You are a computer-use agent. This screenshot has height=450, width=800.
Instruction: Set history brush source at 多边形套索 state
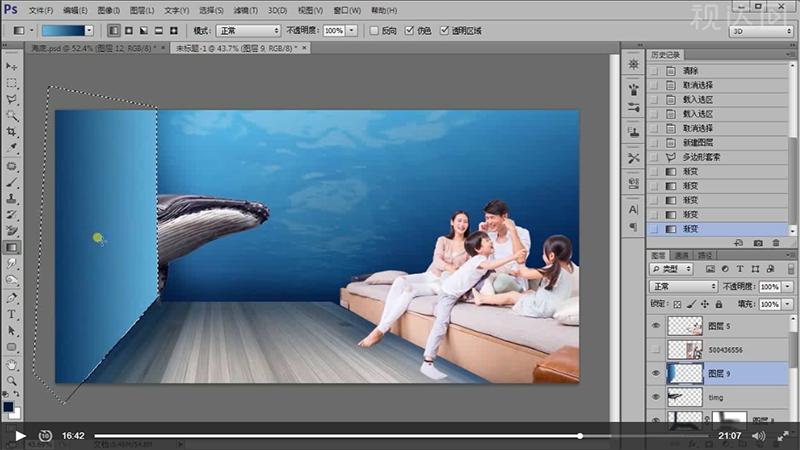(655, 157)
